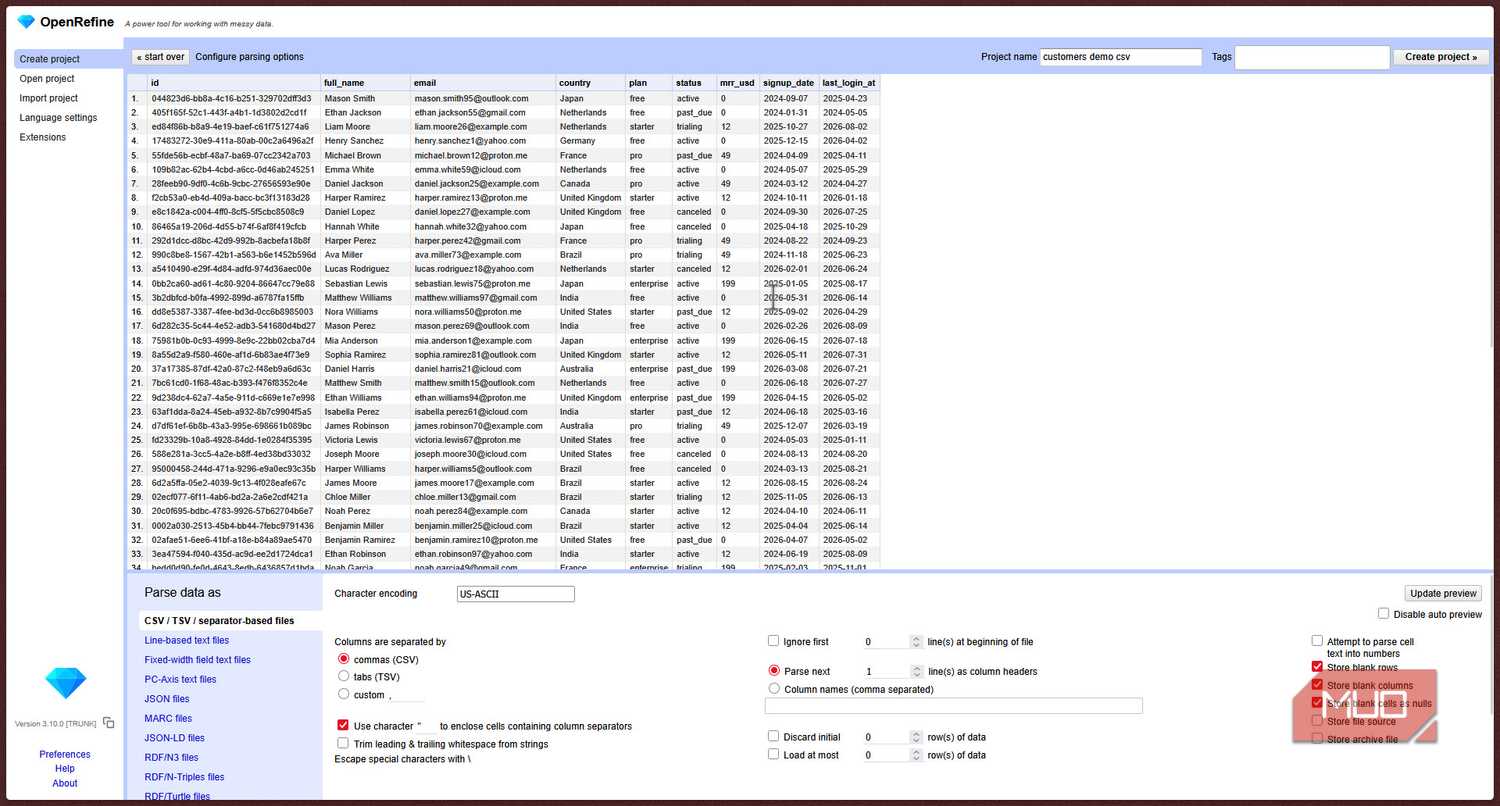Select JSON files format

(167, 699)
